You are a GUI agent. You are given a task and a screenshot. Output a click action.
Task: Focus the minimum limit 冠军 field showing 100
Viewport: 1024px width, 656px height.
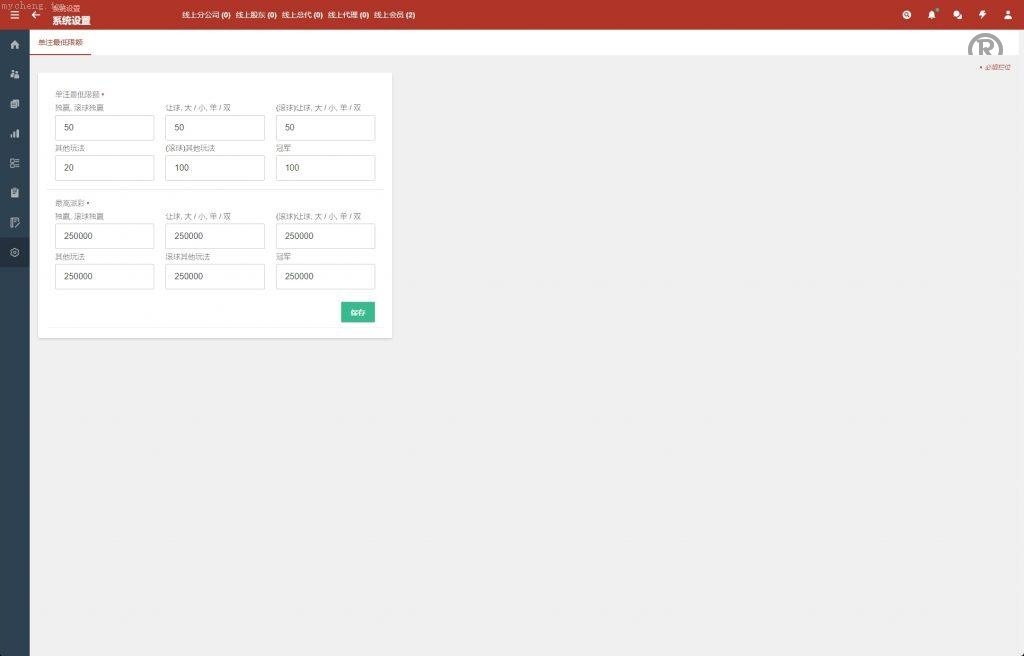point(325,168)
